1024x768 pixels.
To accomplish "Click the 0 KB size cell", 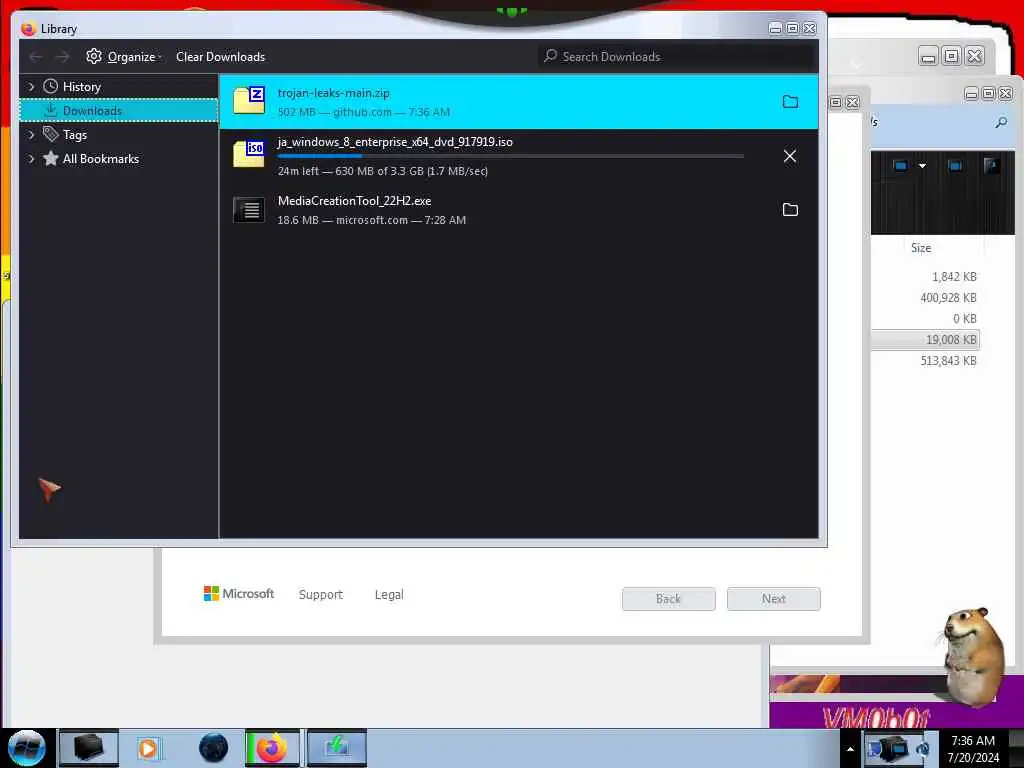I will (965, 319).
